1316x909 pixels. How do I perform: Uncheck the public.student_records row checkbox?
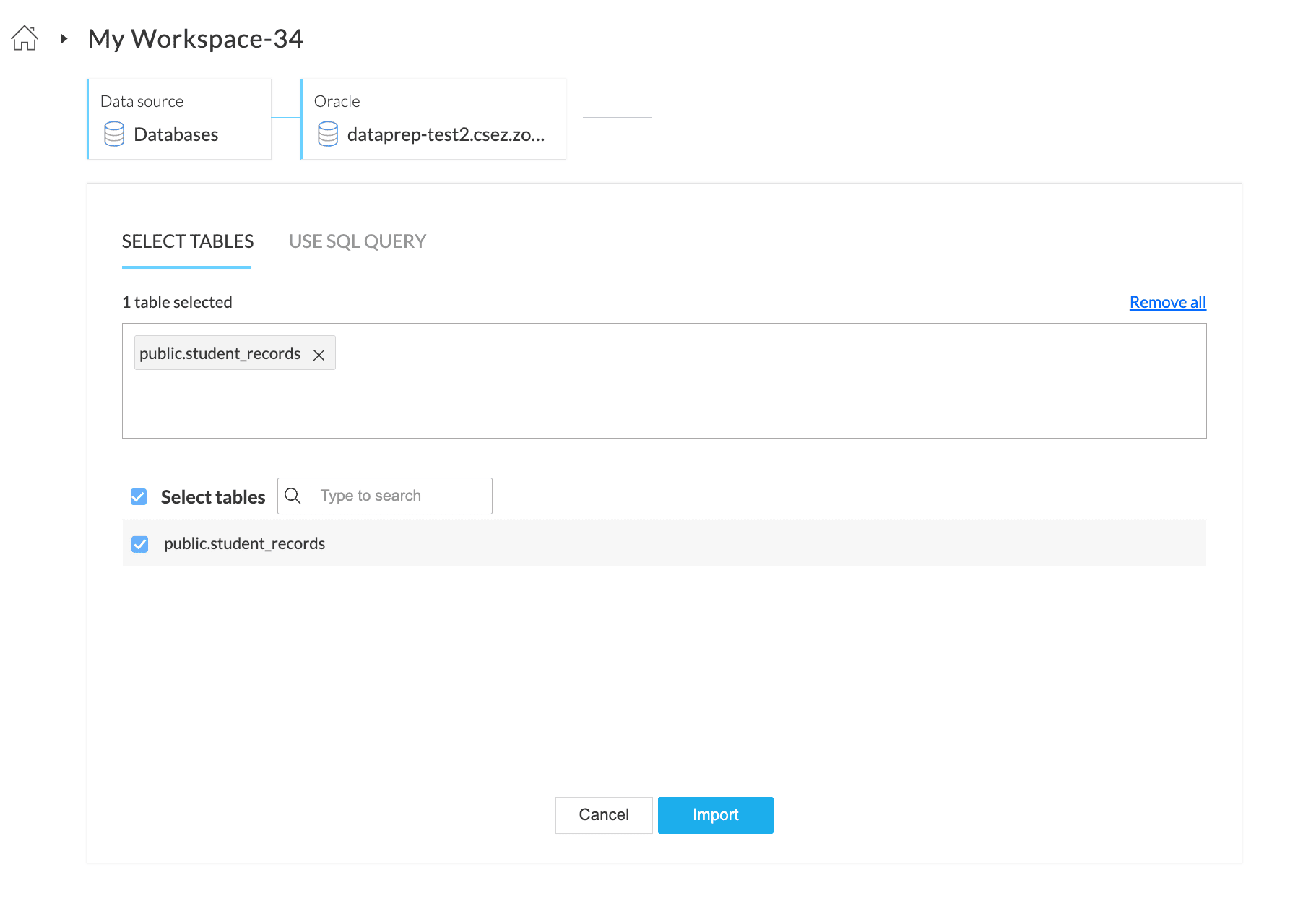pyautogui.click(x=140, y=544)
